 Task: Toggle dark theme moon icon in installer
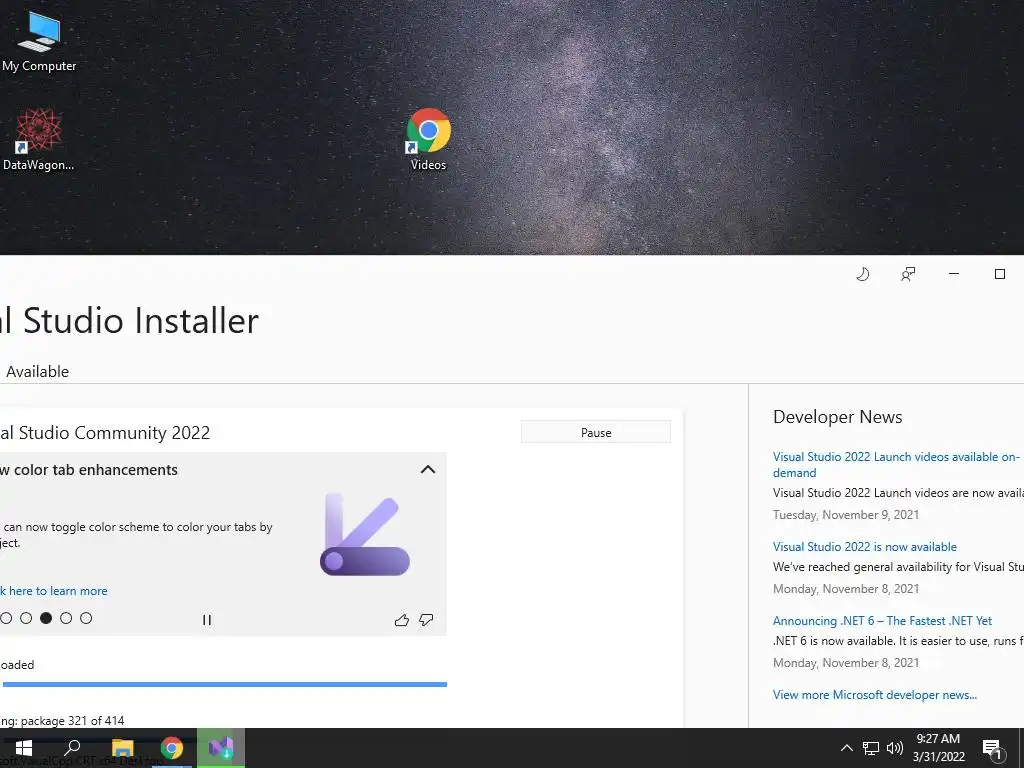click(x=863, y=274)
